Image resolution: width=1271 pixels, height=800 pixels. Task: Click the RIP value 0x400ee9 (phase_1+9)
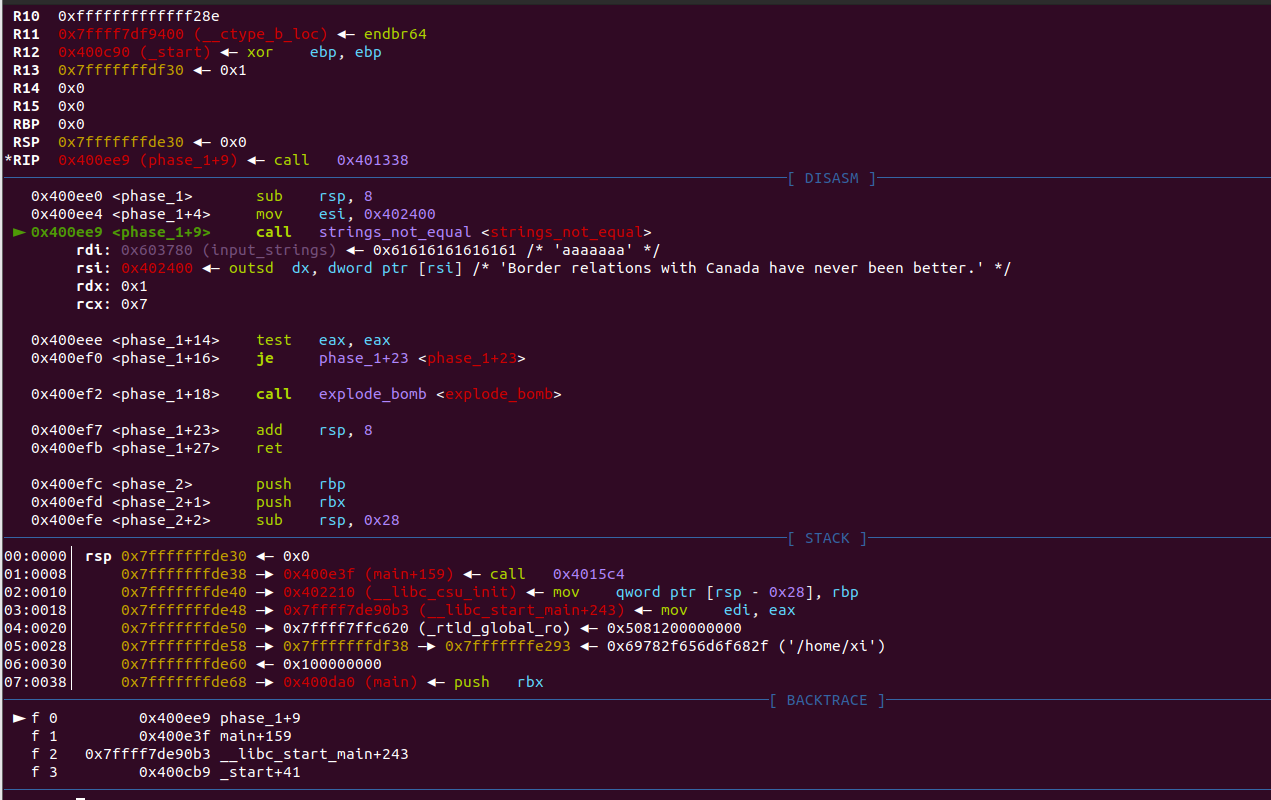[x=148, y=160]
